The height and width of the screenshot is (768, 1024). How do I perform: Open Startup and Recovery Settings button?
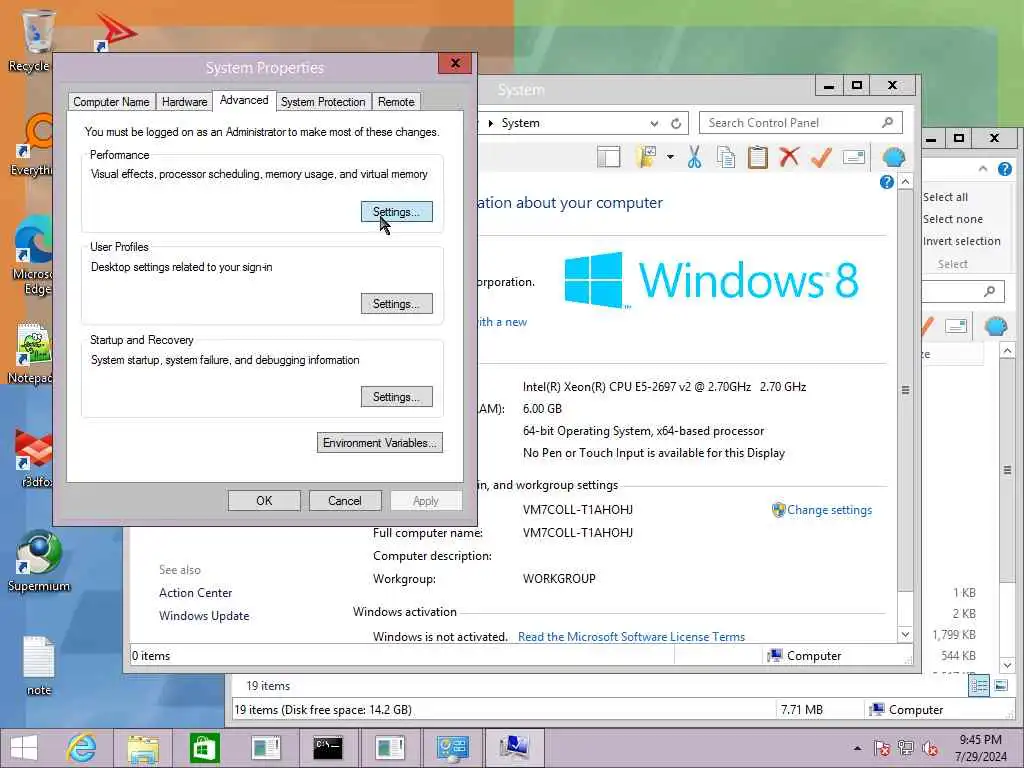click(396, 396)
